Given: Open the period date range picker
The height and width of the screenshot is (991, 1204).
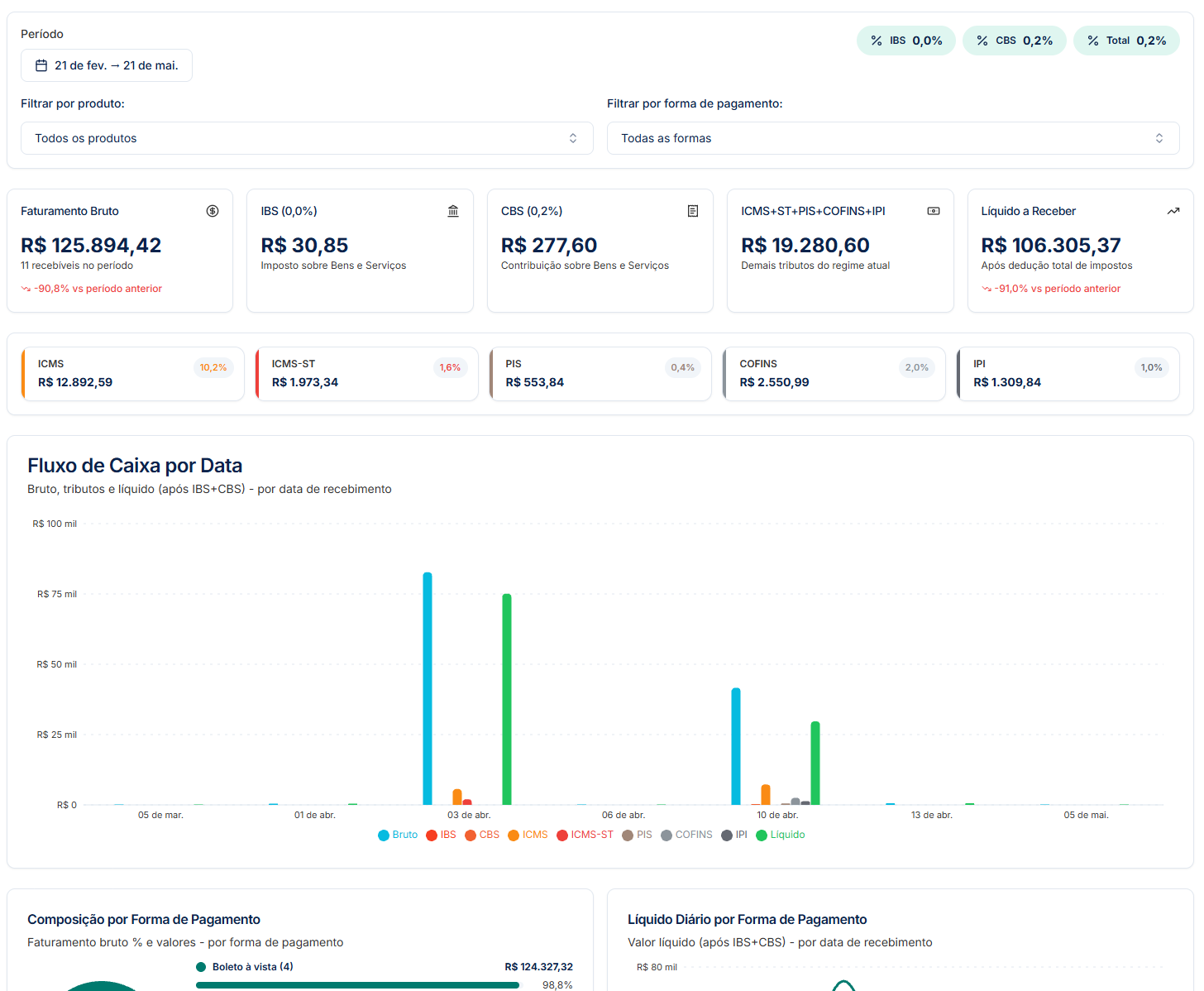Looking at the screenshot, I should pyautogui.click(x=107, y=65).
